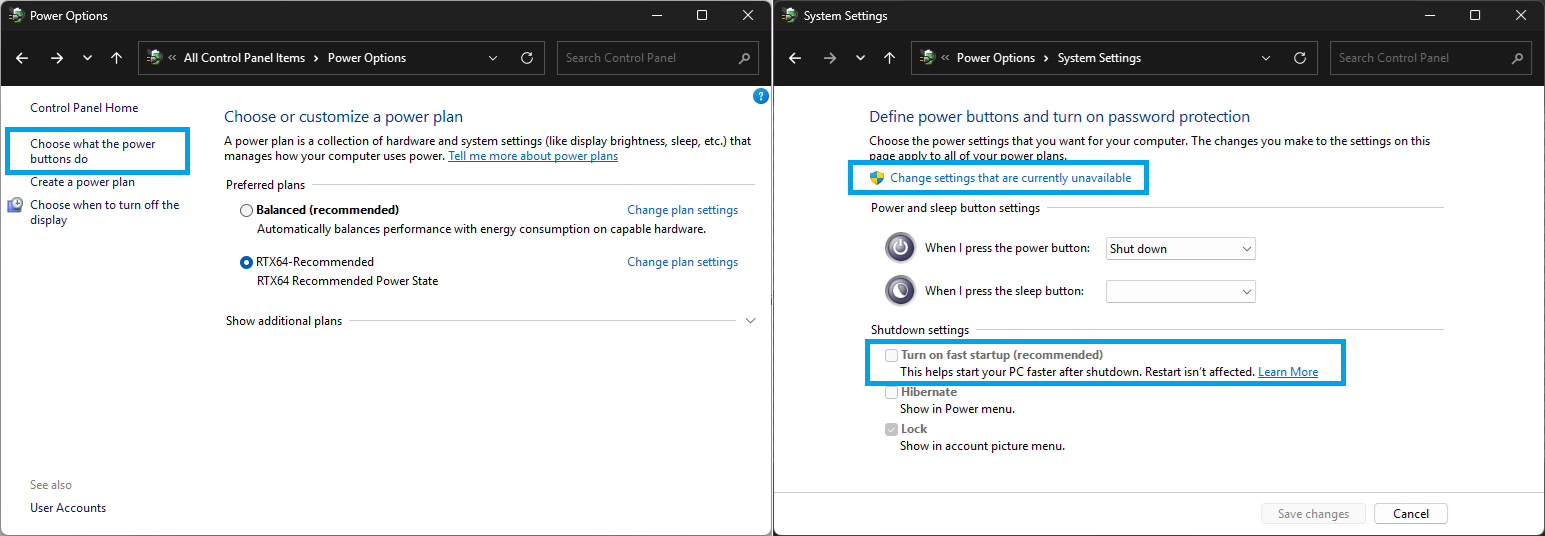Viewport: 1545px width, 536px height.
Task: Toggle the Lock checkbox
Action: coord(891,429)
